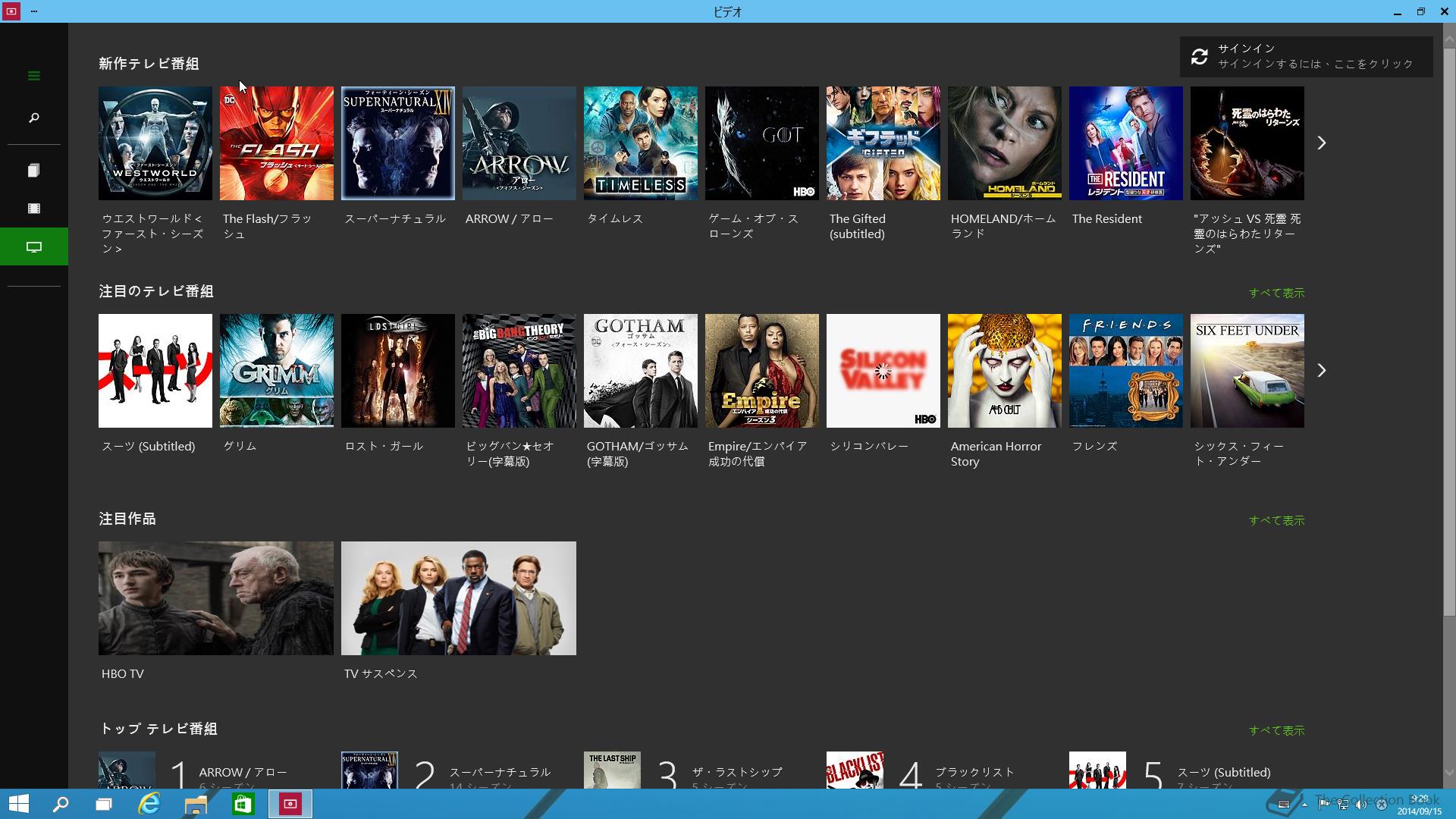Open the Grimm poster
Screen dimensions: 1456x819
[x=277, y=371]
